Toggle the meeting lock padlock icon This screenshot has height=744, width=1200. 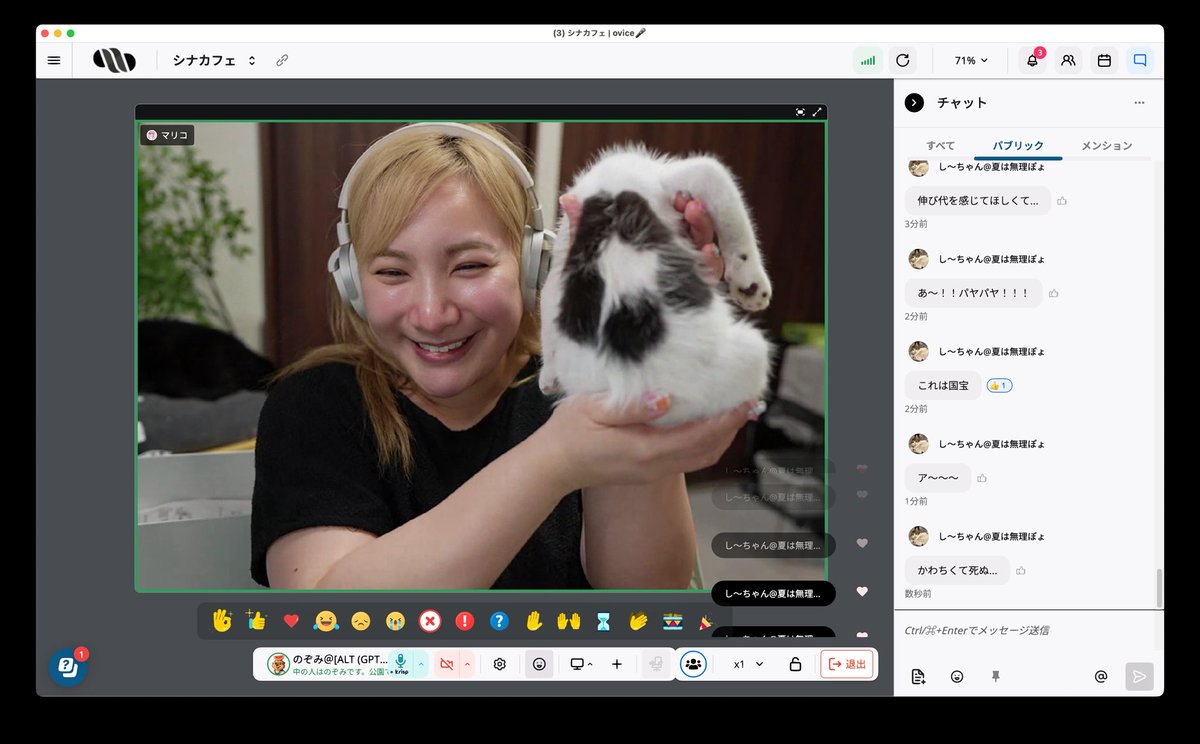point(795,664)
